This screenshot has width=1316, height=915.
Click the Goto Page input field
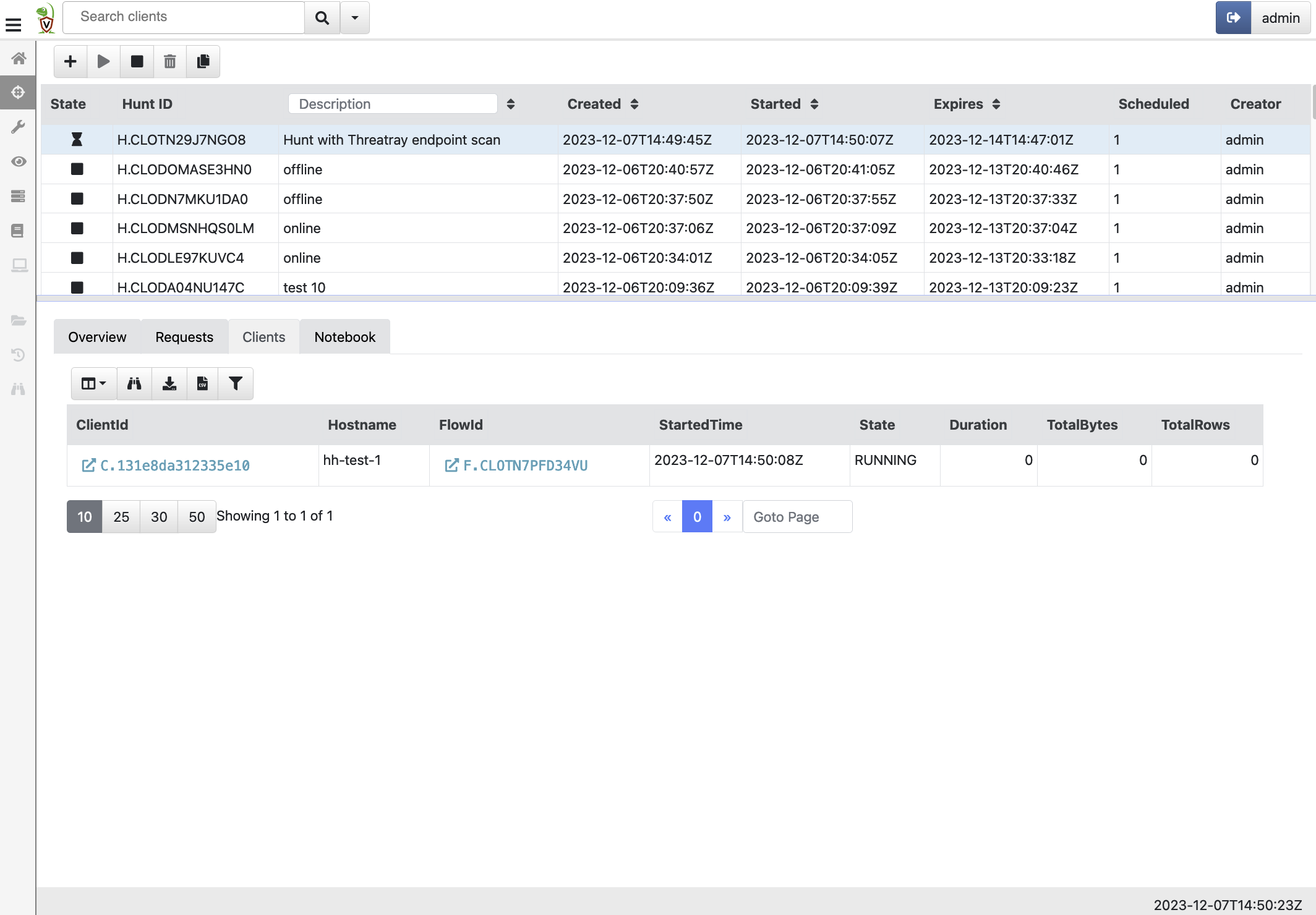coord(797,517)
